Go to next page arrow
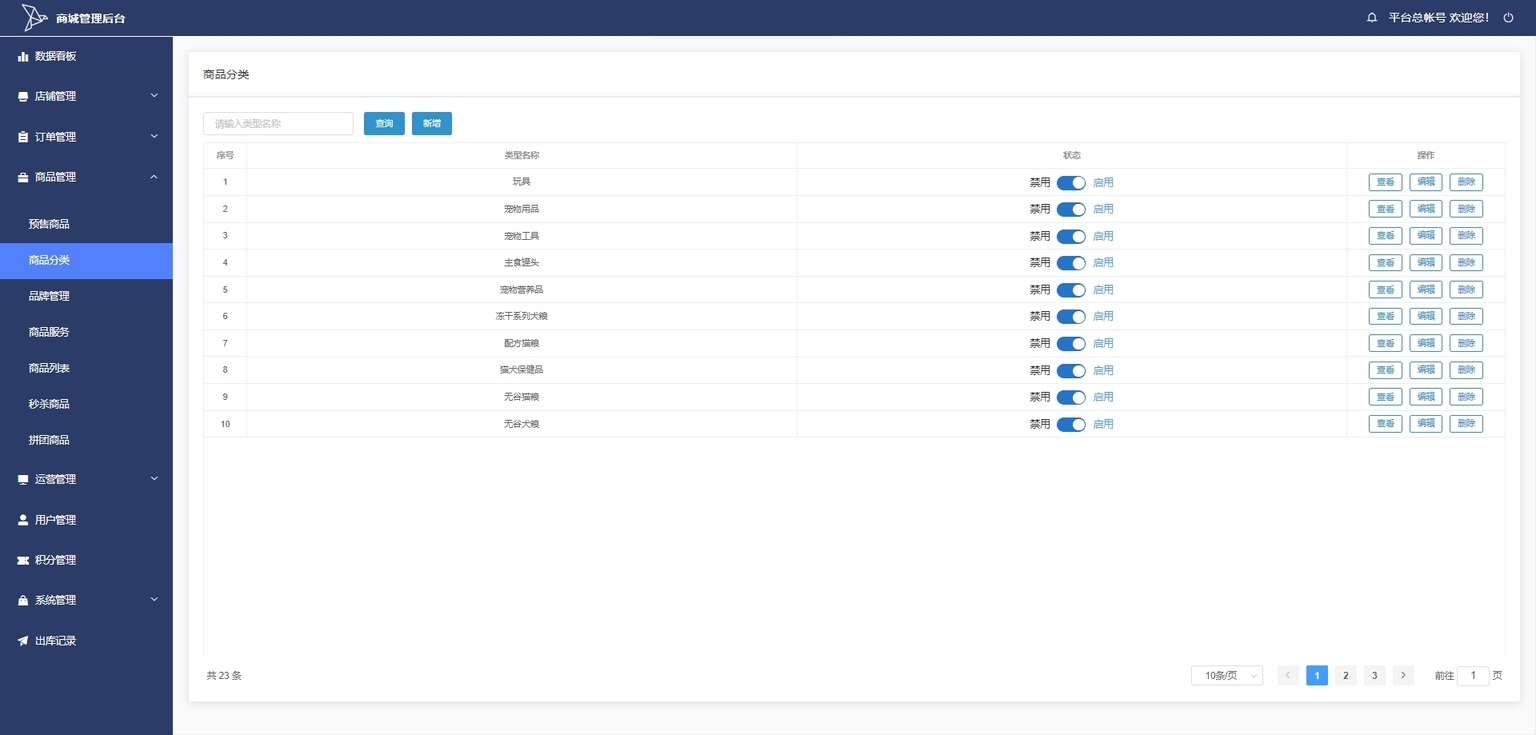 1404,676
